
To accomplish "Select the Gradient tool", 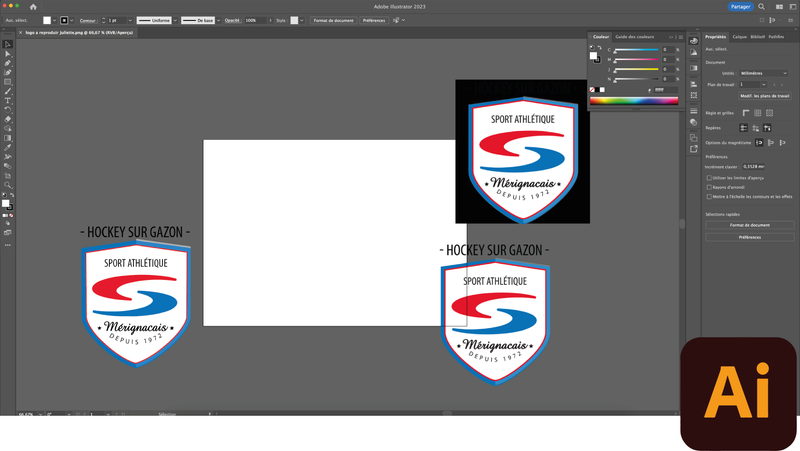I will (x=8, y=138).
